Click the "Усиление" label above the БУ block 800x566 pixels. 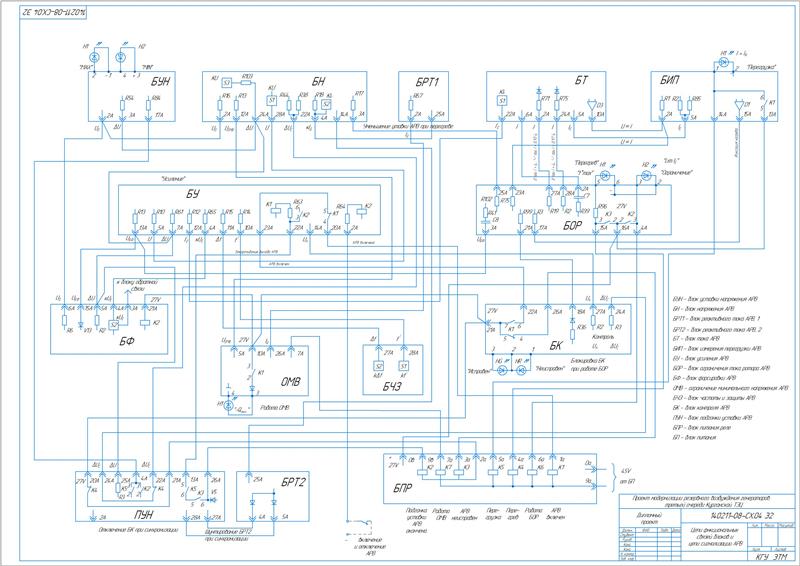pos(172,178)
